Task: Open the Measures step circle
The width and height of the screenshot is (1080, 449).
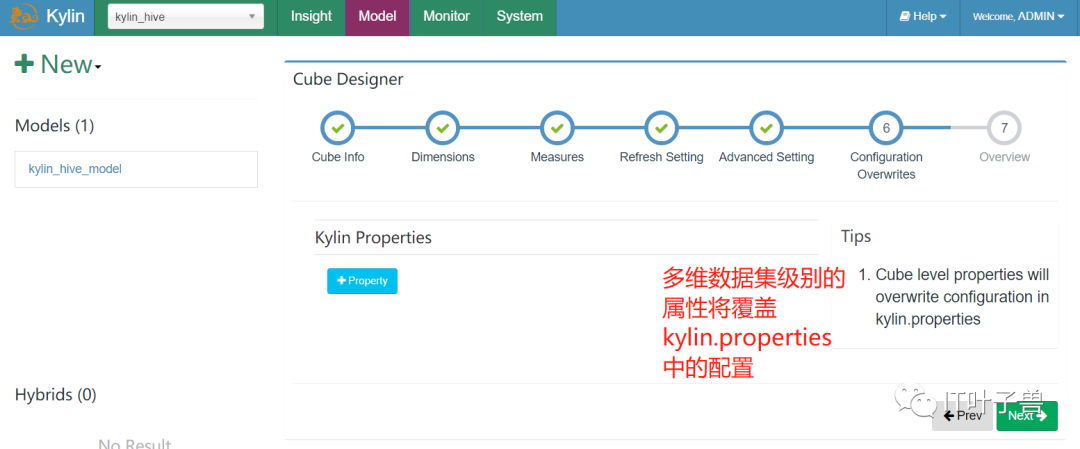Action: [557, 128]
